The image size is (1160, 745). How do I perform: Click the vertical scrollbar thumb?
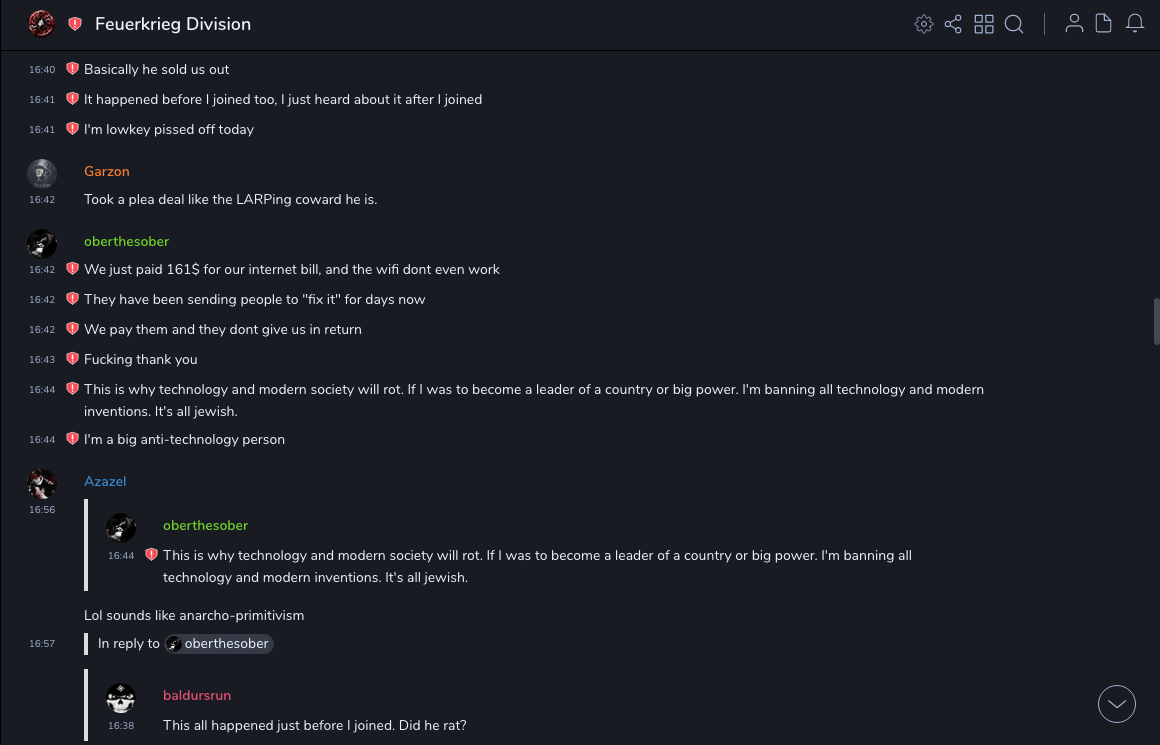coord(1156,320)
